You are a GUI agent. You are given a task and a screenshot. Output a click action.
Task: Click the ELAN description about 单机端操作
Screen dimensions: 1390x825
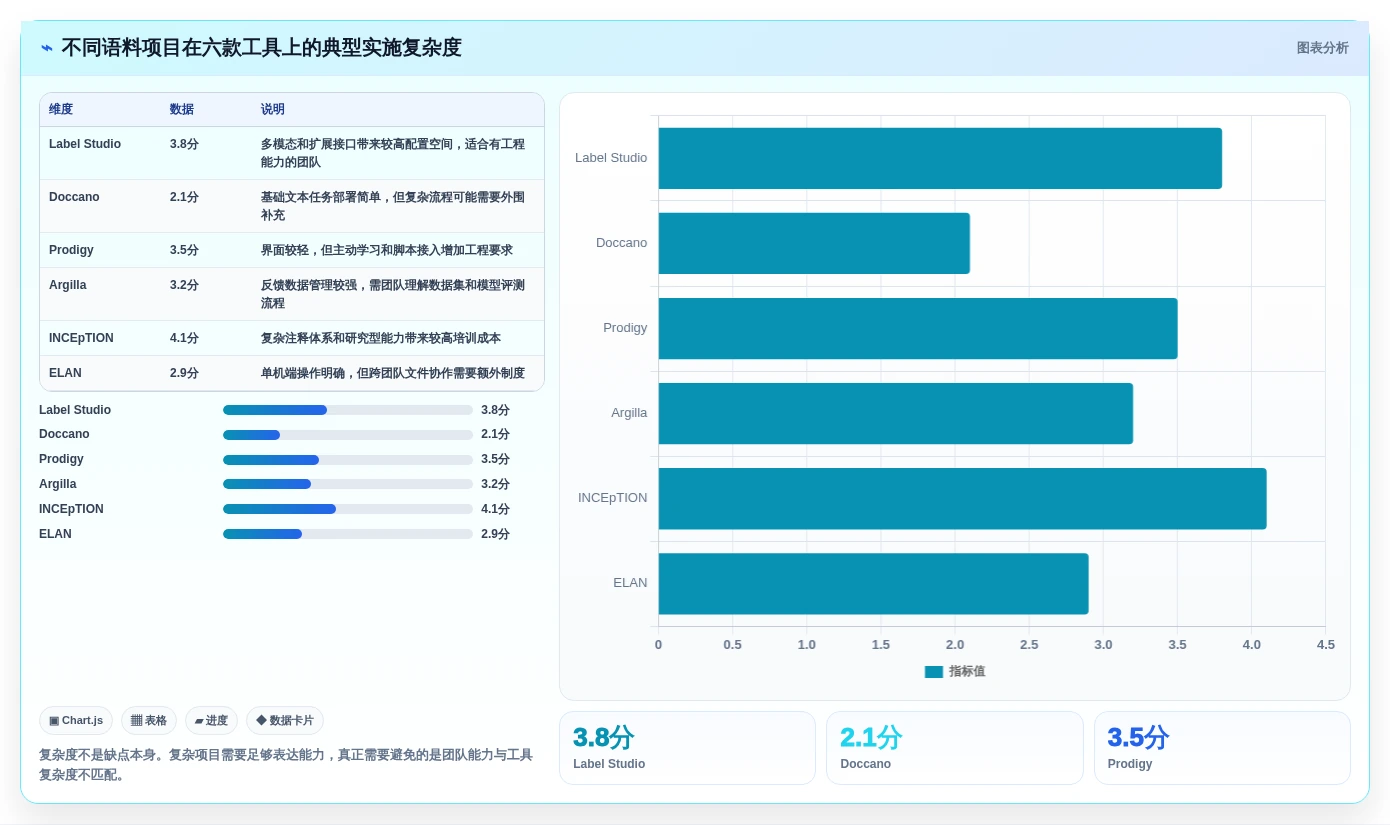point(393,373)
